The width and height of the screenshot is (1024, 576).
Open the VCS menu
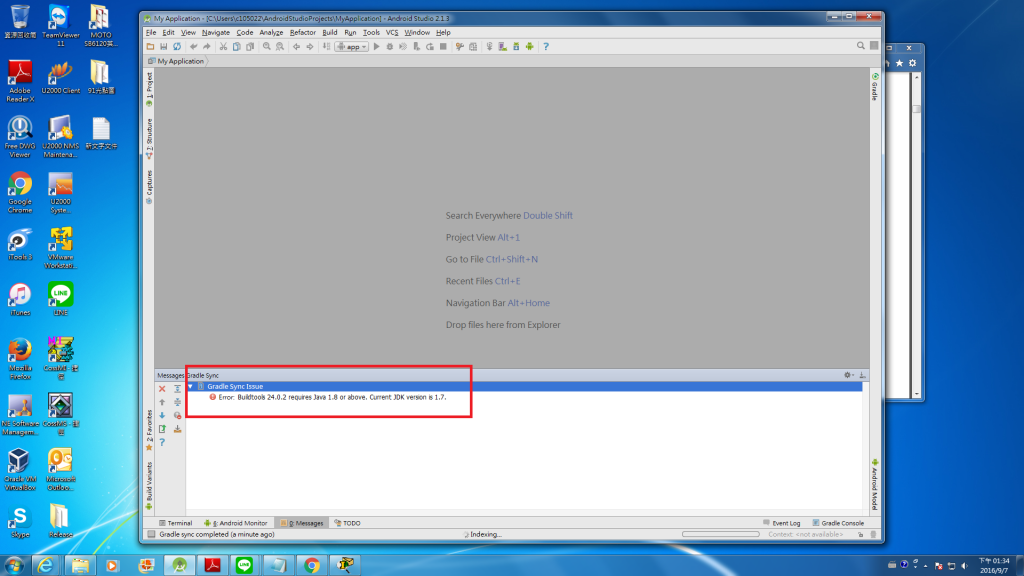coord(392,32)
